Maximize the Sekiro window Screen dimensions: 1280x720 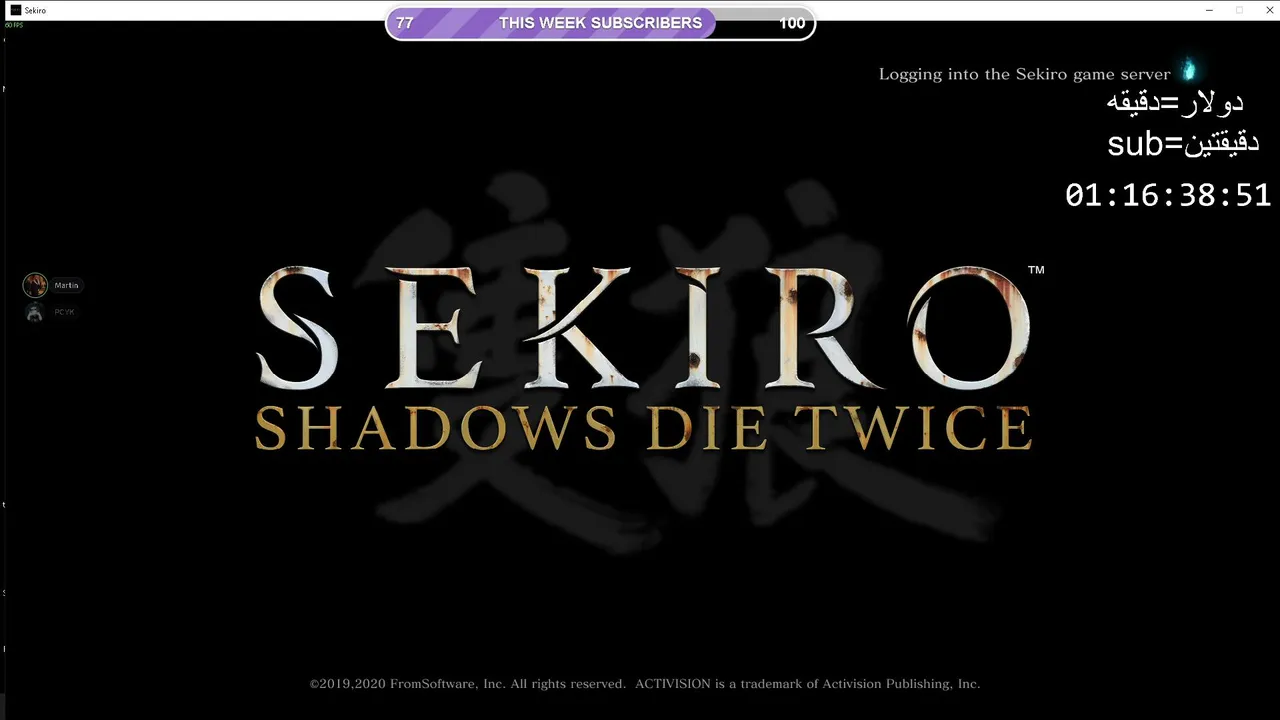(x=1239, y=10)
